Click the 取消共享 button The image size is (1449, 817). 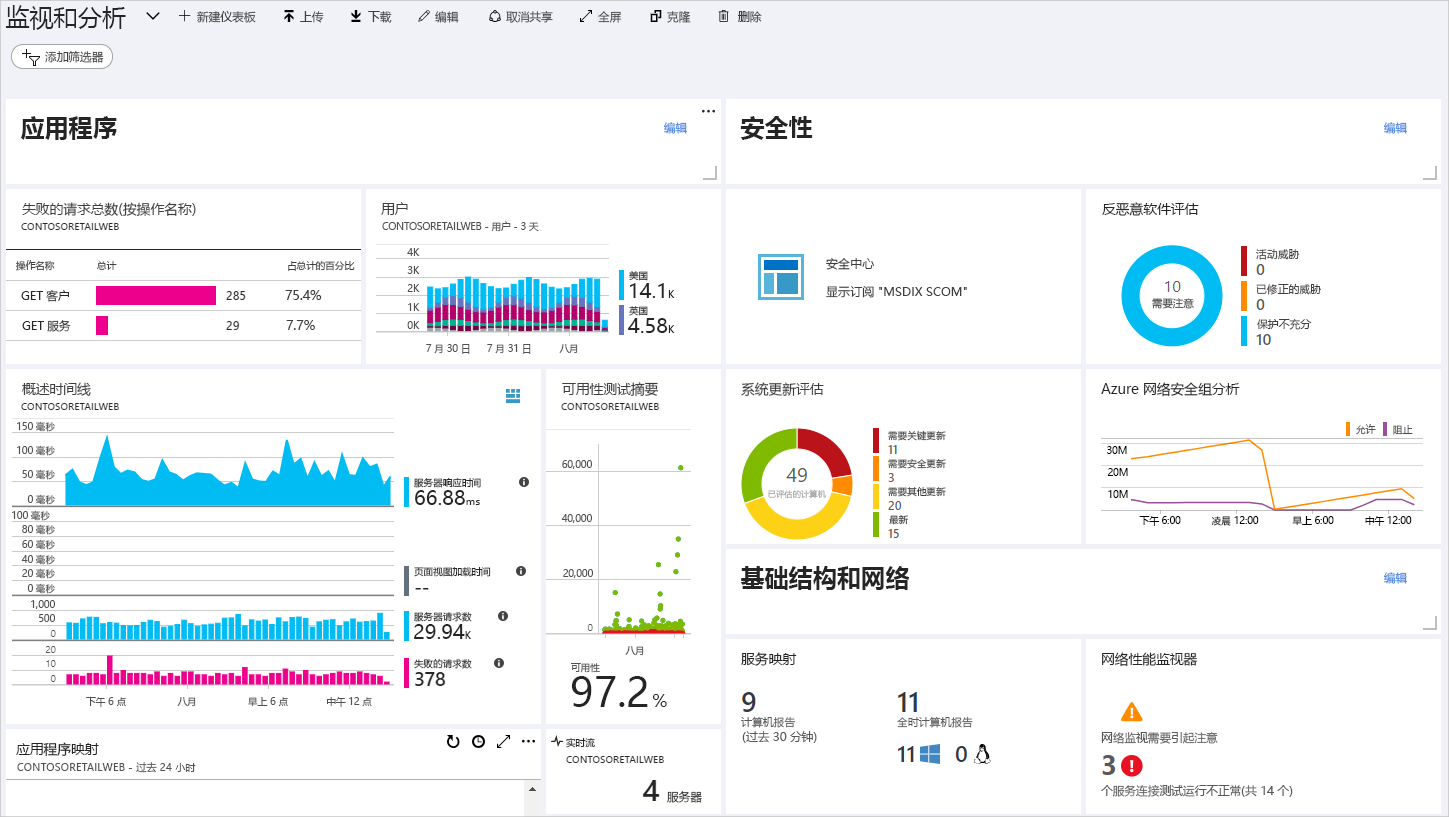(x=520, y=17)
